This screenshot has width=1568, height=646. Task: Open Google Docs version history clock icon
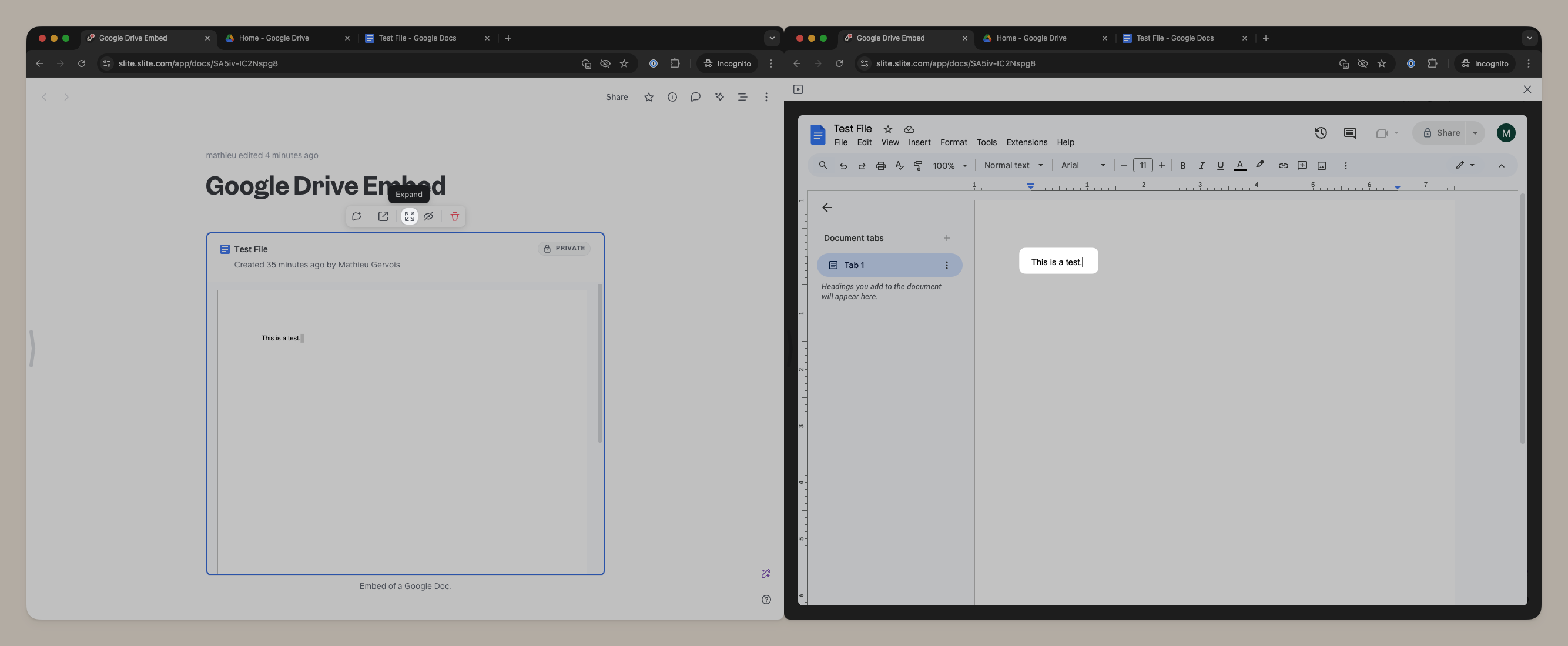tap(1321, 133)
